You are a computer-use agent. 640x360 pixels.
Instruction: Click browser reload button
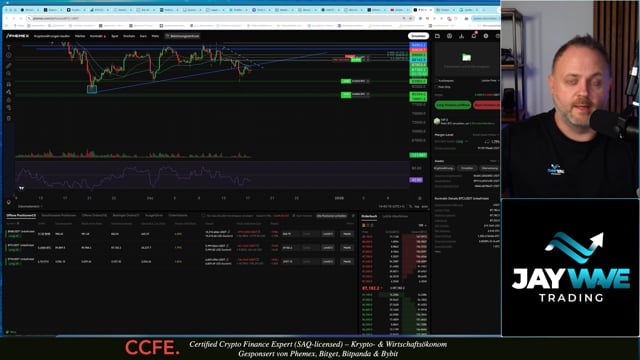click(x=20, y=18)
